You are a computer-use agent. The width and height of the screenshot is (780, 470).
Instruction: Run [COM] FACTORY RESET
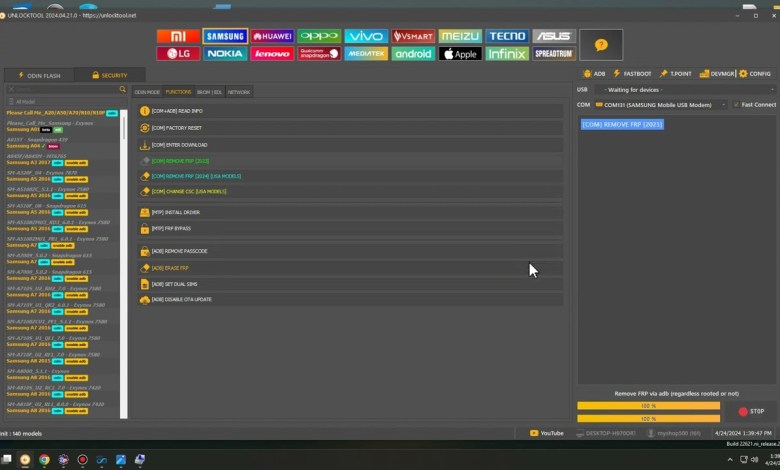[x=351, y=128]
